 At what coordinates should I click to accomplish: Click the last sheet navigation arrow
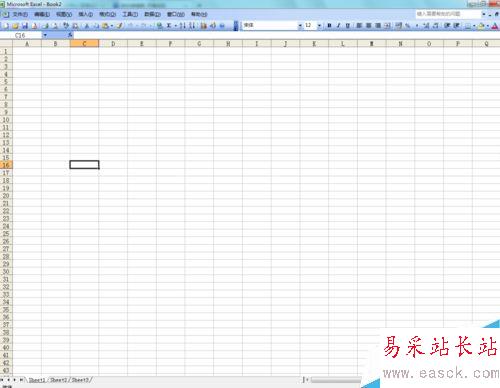tap(21, 380)
